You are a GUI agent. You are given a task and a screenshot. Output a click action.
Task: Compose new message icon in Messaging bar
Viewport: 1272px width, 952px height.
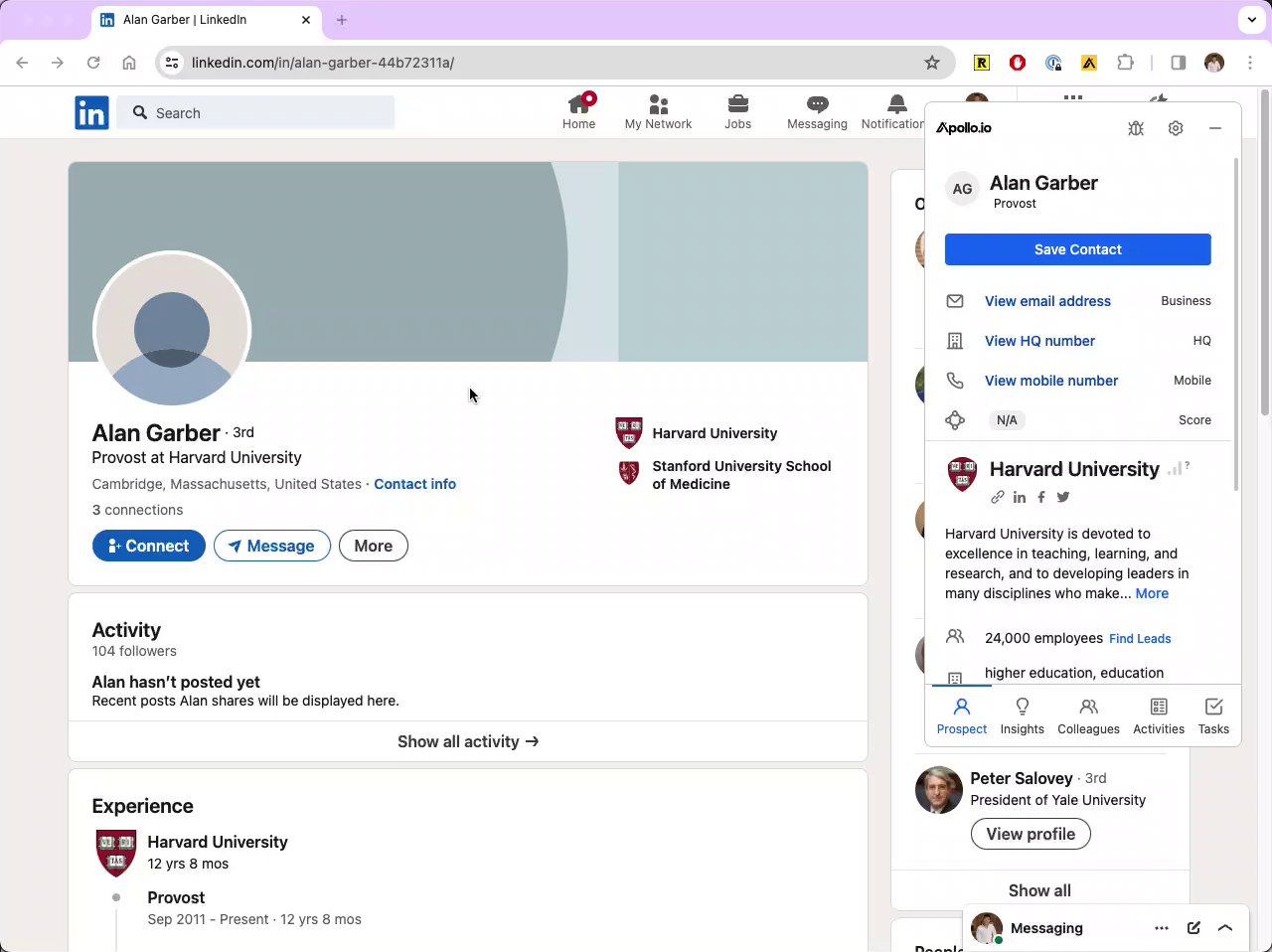[x=1193, y=928]
